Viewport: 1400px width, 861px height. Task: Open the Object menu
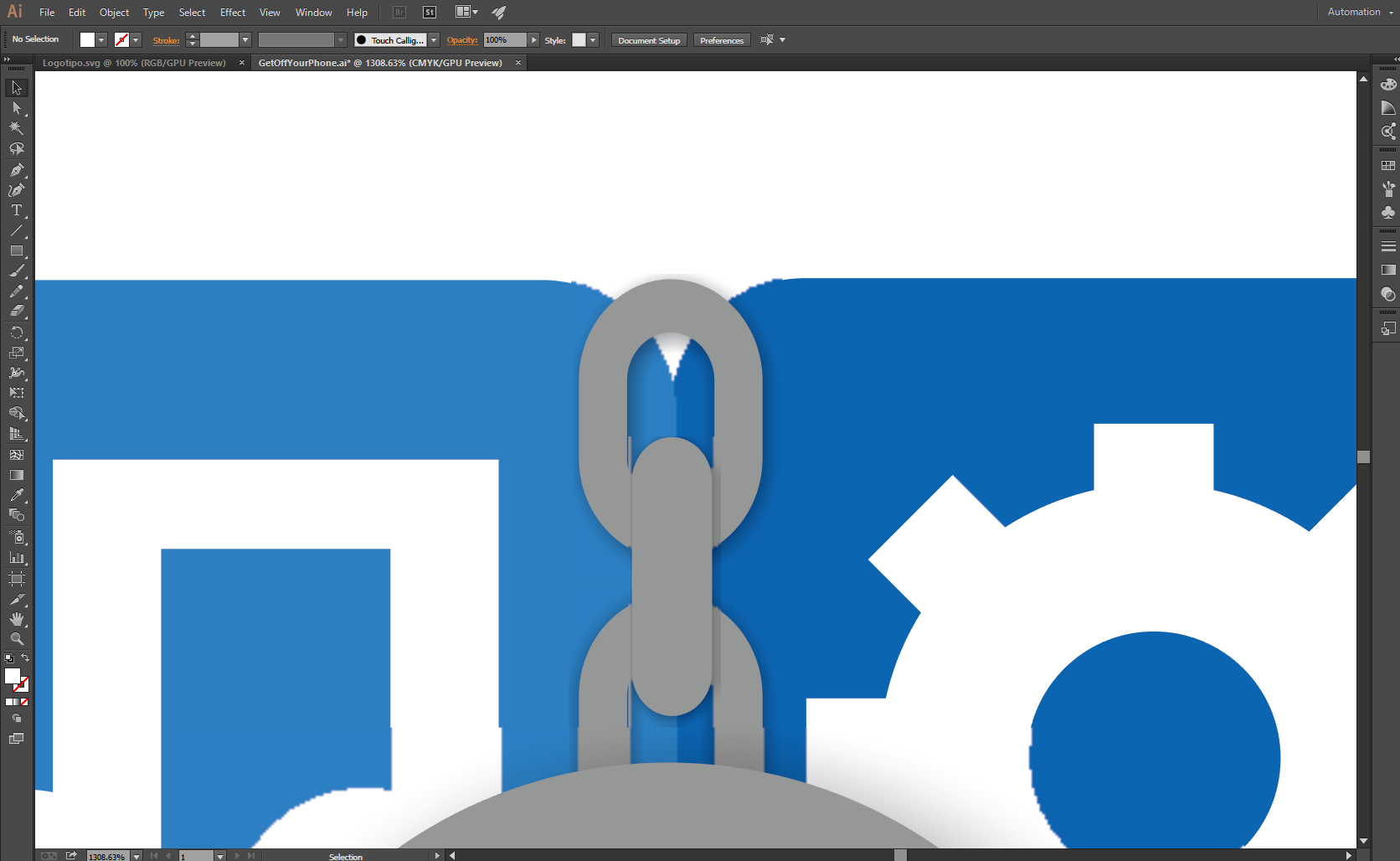115,13
